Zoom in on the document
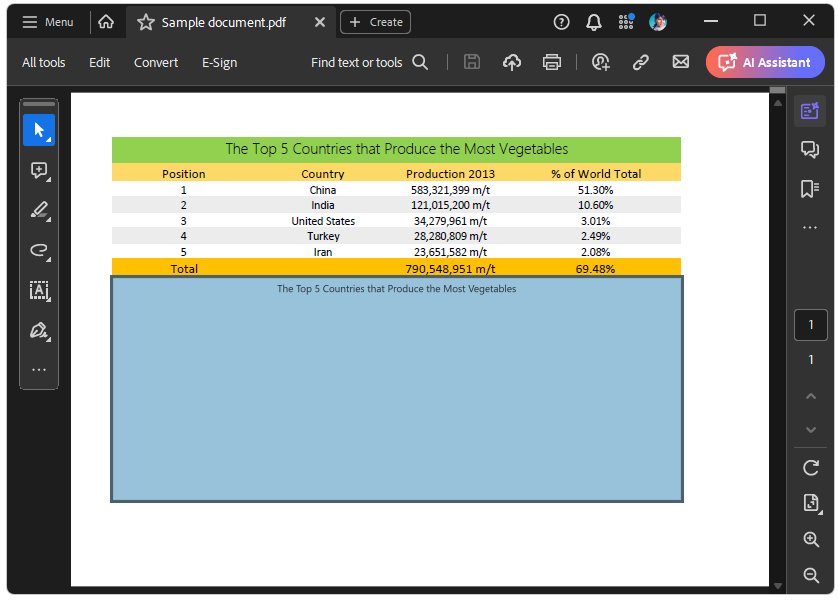The height and width of the screenshot is (600, 838). tap(811, 539)
